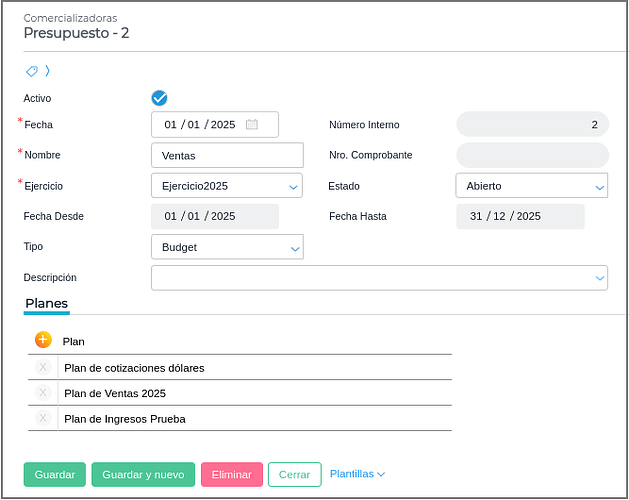Click the blue tag icon
This screenshot has width=629, height=500.
click(32, 71)
